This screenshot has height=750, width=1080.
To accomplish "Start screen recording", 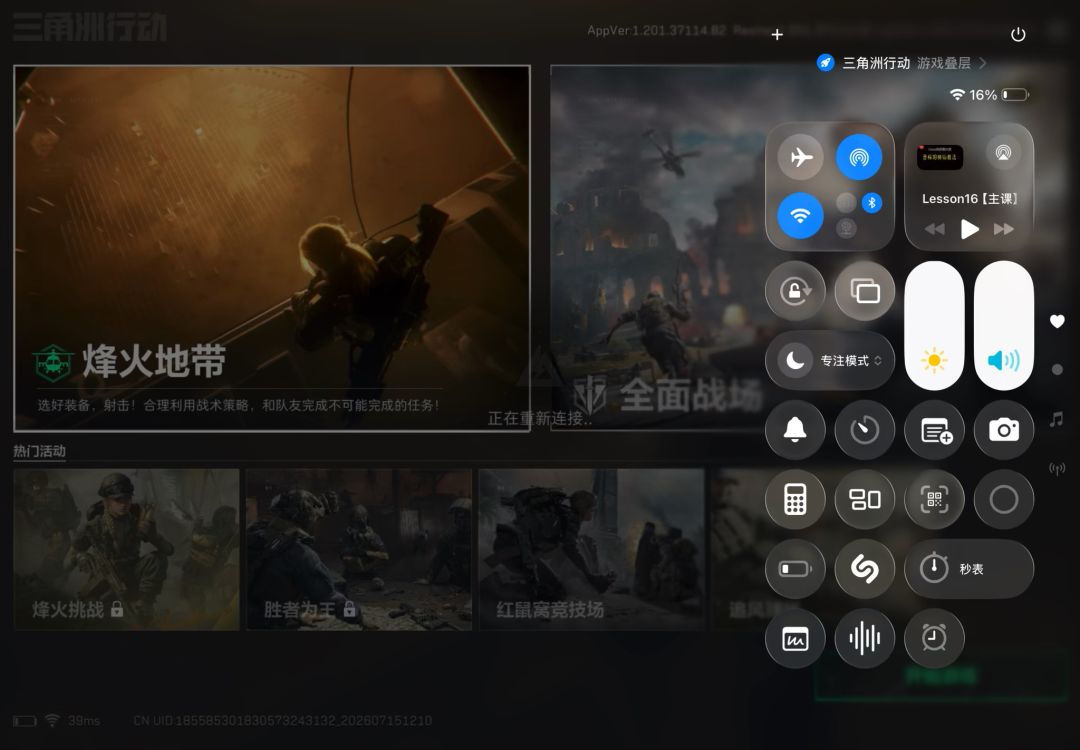I will [1004, 499].
